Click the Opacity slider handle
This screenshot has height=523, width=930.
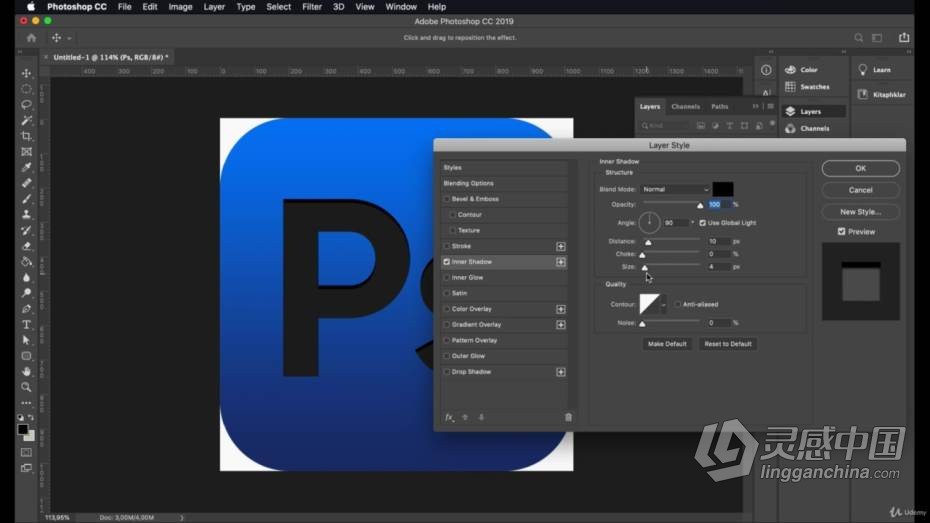click(x=700, y=205)
